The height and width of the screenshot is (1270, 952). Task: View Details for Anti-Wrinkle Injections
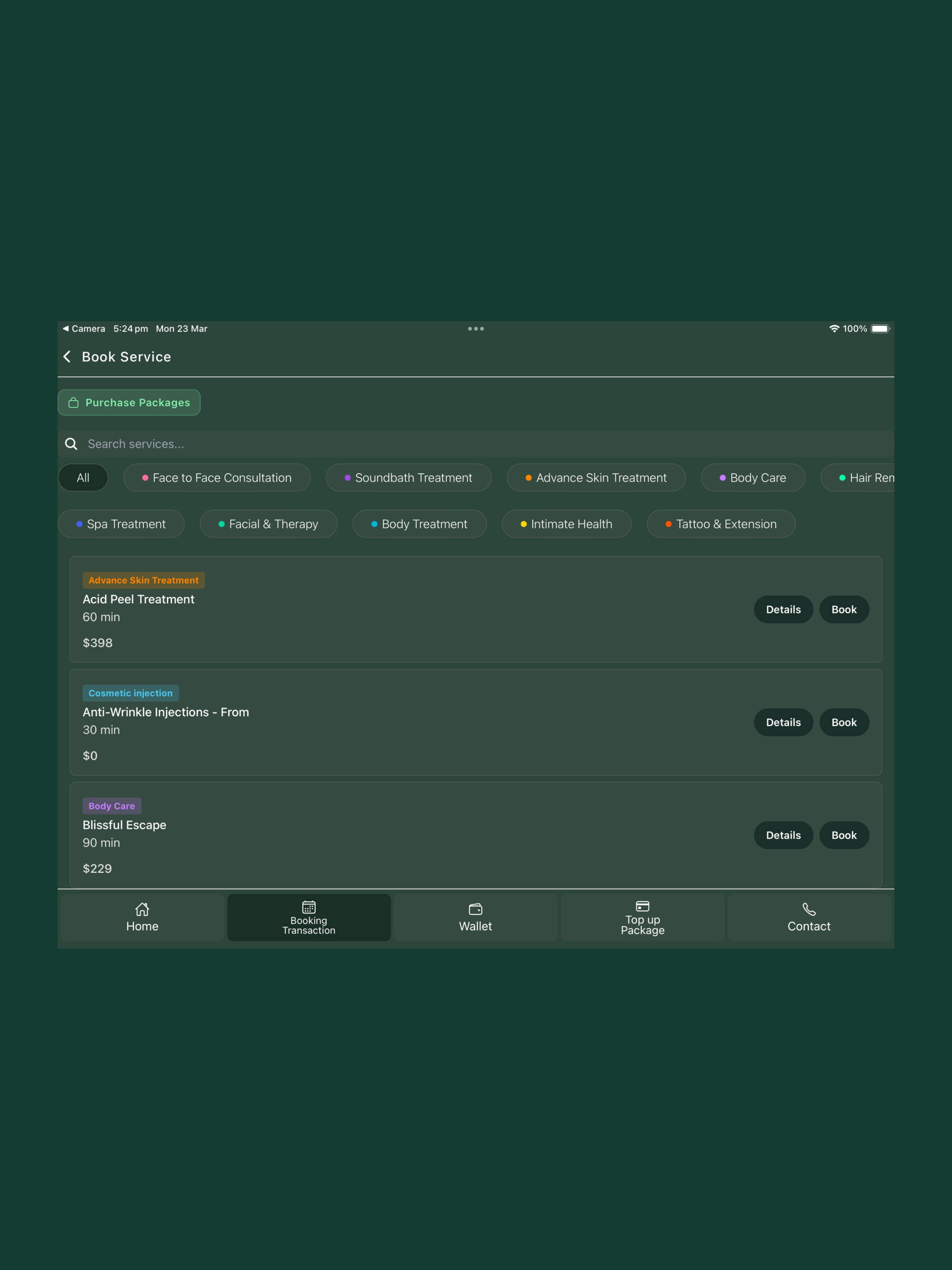[x=783, y=722]
